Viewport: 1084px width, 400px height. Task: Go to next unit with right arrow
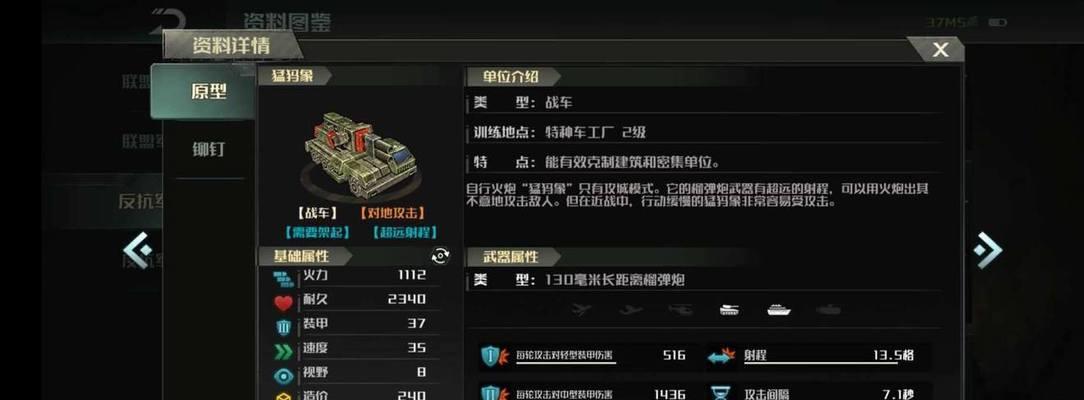(x=989, y=249)
